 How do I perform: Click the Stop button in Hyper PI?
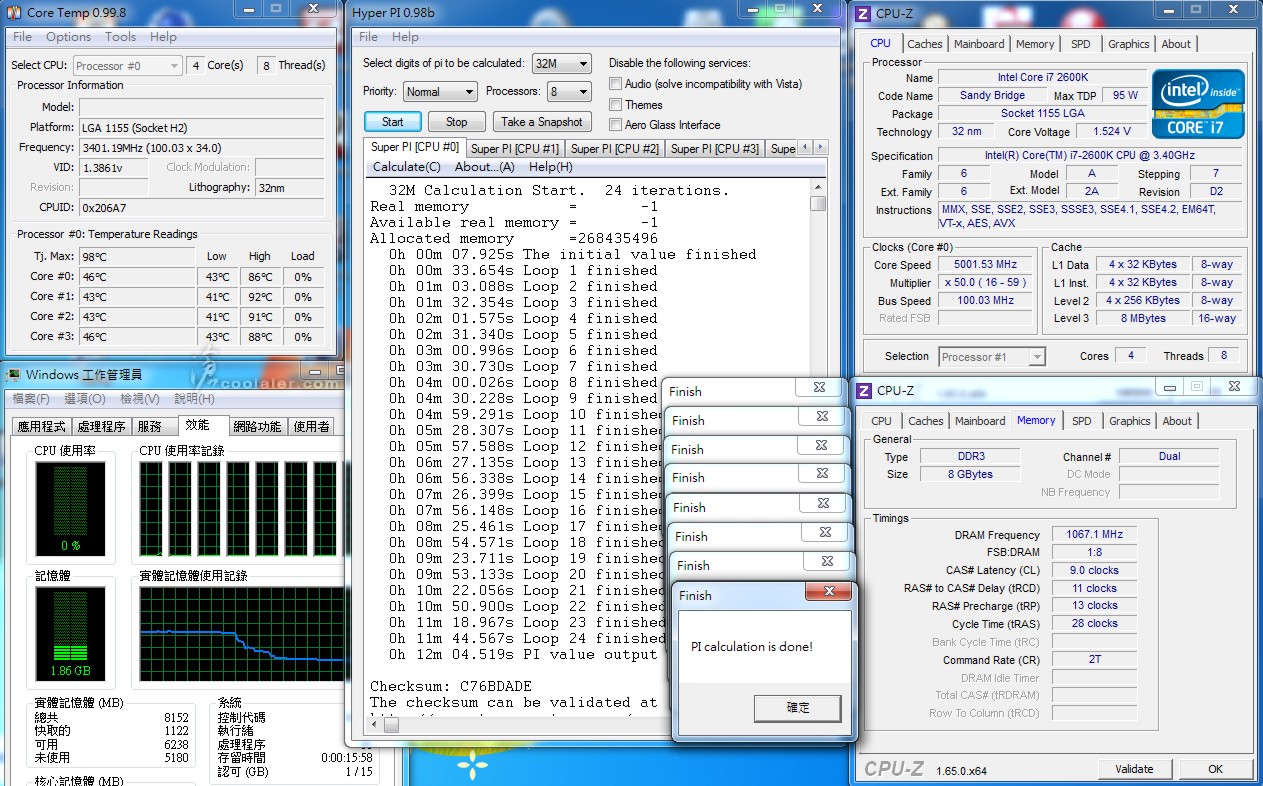click(x=456, y=122)
